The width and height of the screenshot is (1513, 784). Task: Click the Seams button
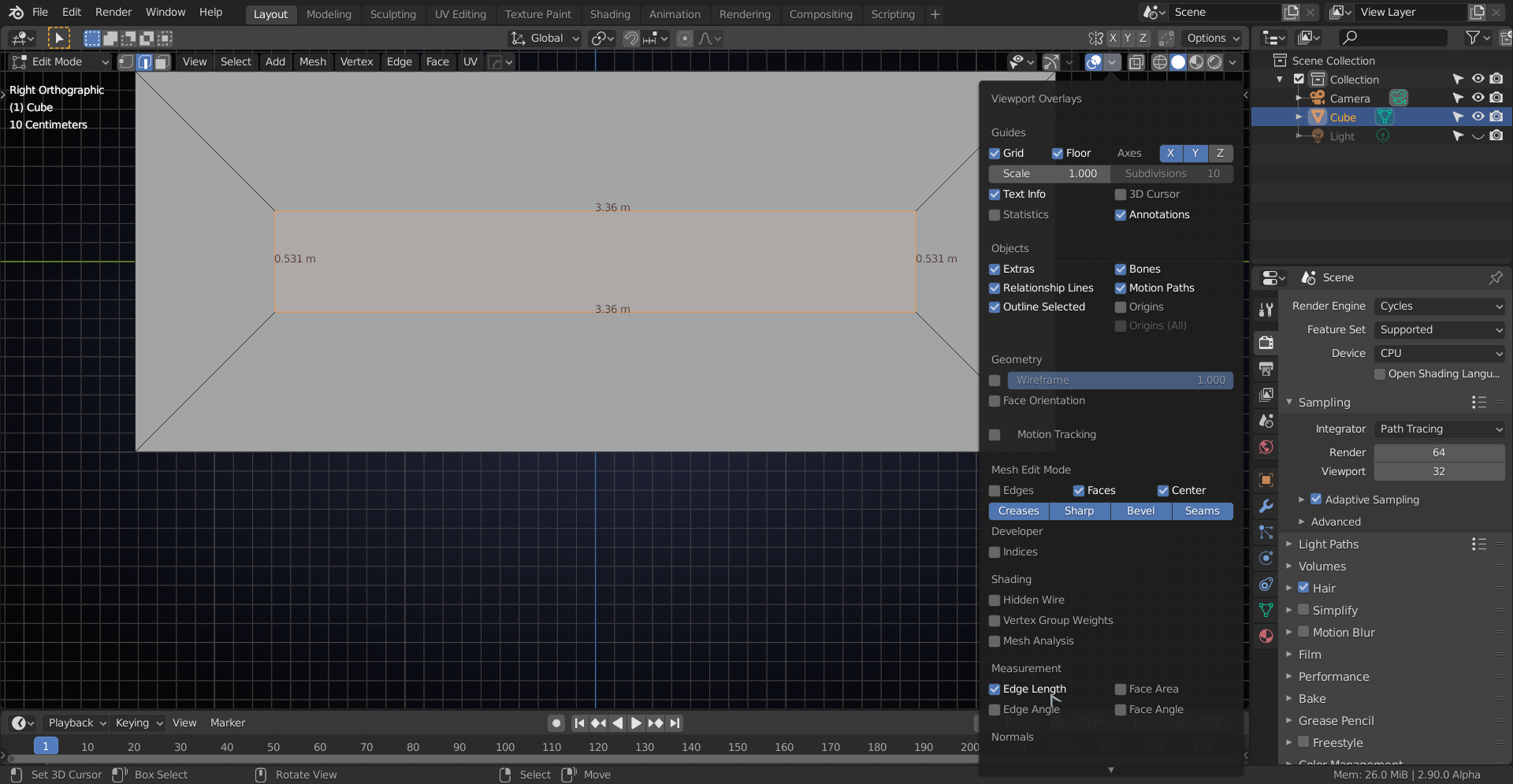click(x=1203, y=511)
